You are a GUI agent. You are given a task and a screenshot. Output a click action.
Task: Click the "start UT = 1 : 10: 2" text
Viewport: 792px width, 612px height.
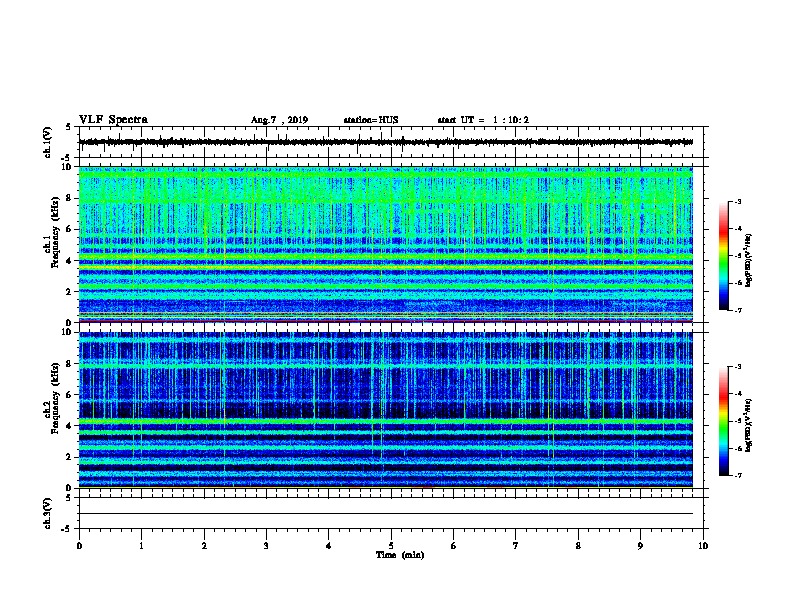click(483, 120)
